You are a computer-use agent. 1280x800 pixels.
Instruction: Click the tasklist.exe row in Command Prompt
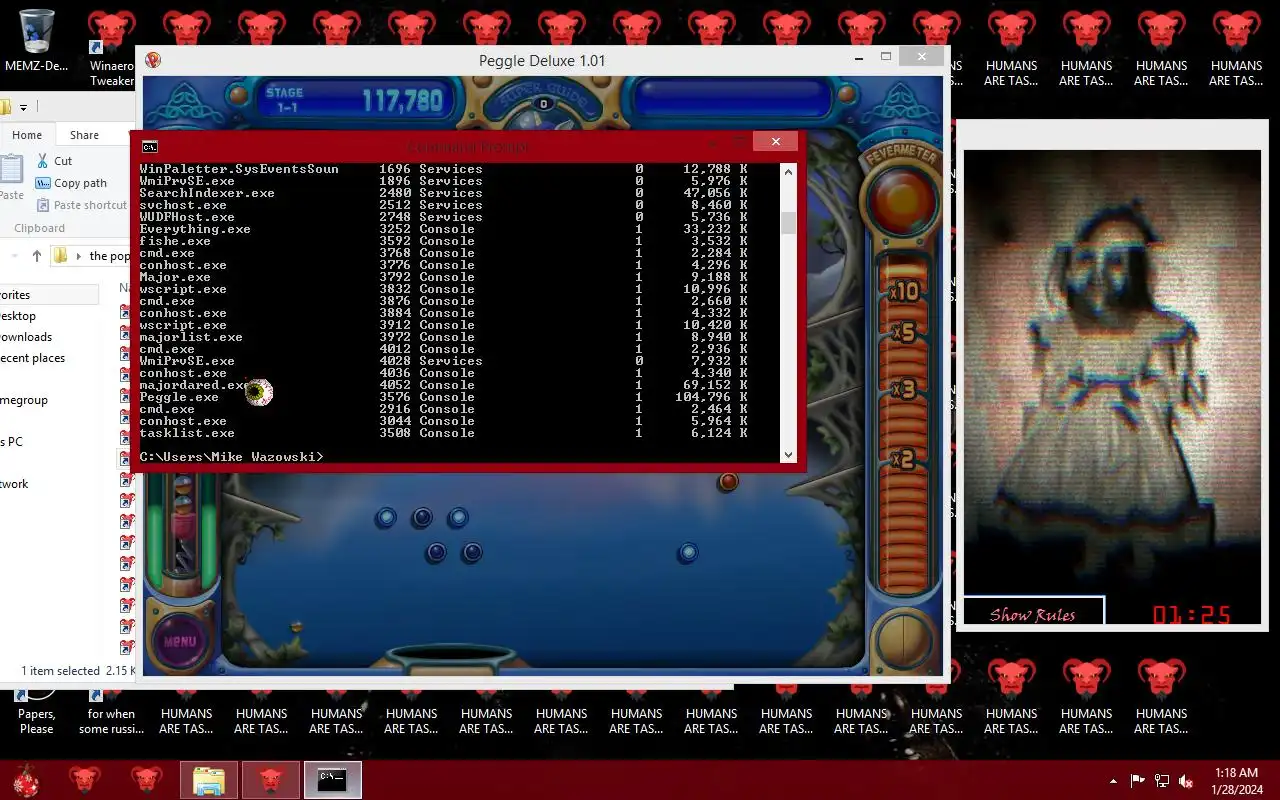(x=444, y=433)
